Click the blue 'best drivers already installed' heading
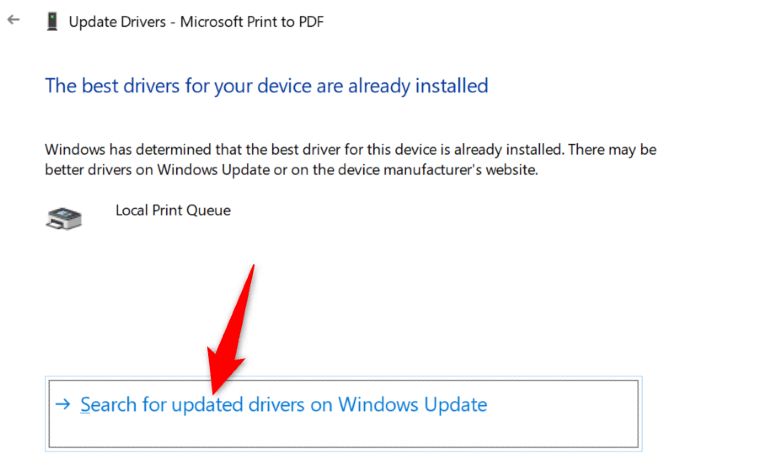Viewport: 770px width, 467px height. pyautogui.click(x=266, y=85)
